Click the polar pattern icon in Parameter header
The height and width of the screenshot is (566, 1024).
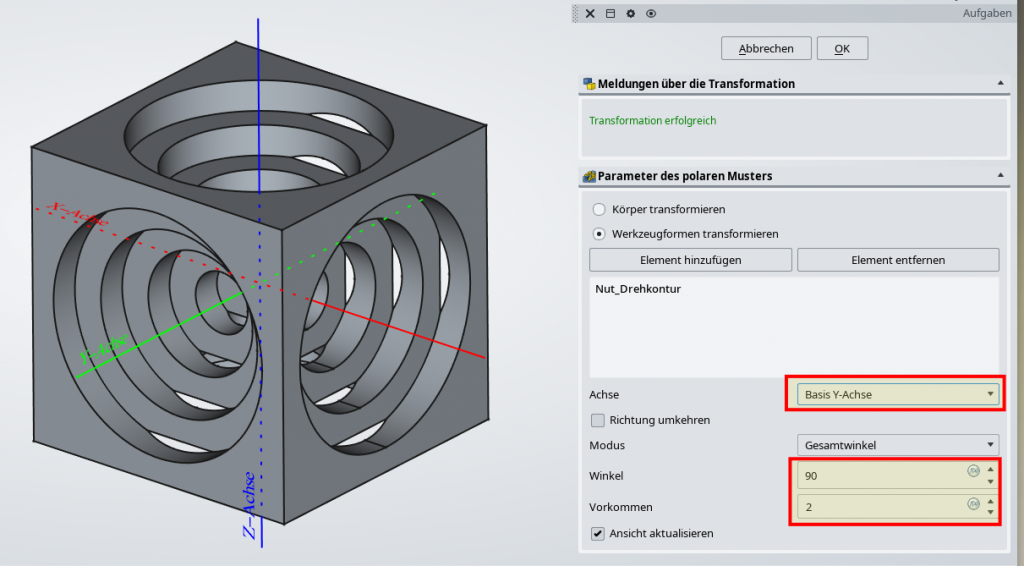(x=589, y=176)
